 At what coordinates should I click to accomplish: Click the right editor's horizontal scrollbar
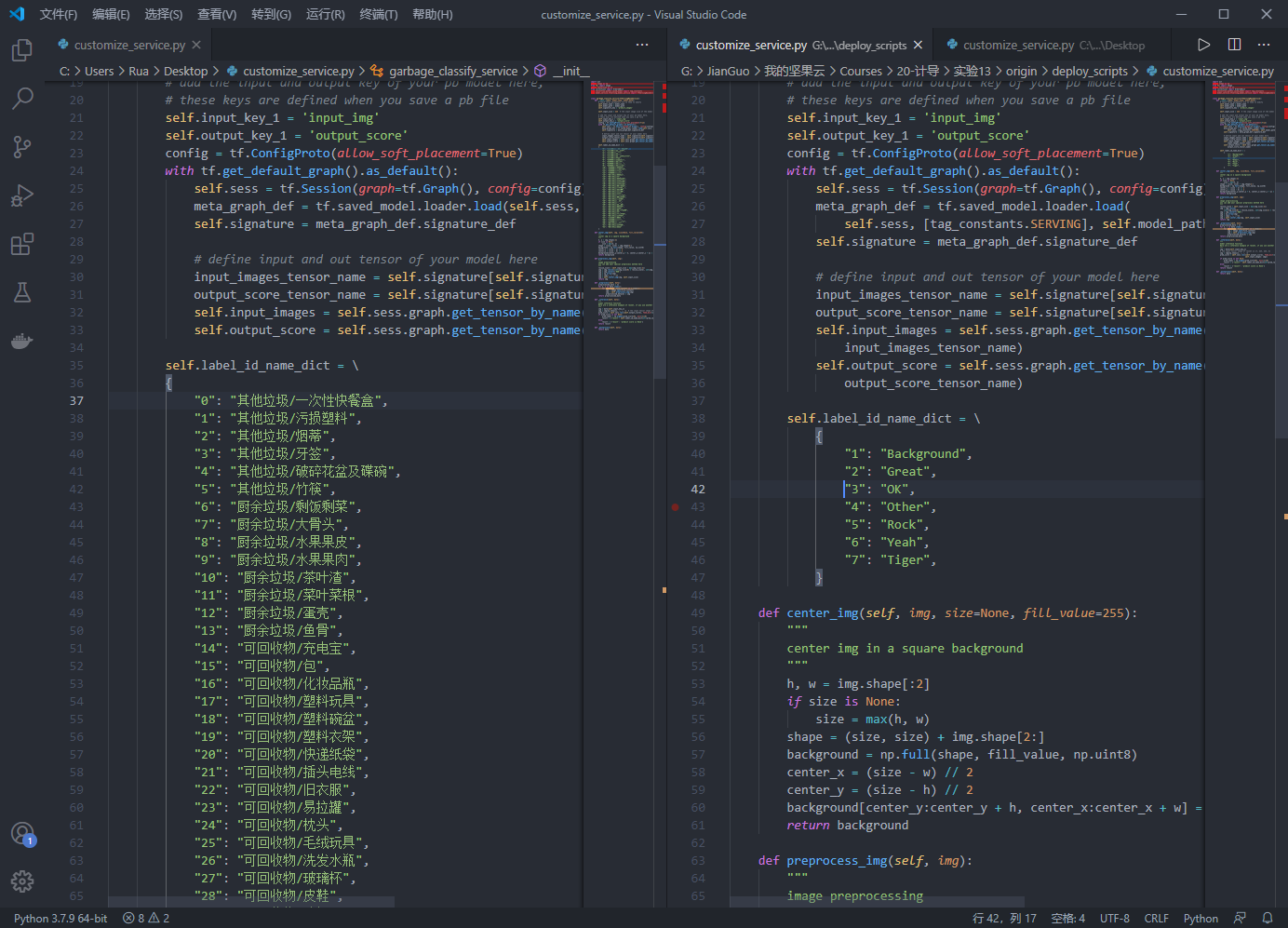click(x=877, y=902)
